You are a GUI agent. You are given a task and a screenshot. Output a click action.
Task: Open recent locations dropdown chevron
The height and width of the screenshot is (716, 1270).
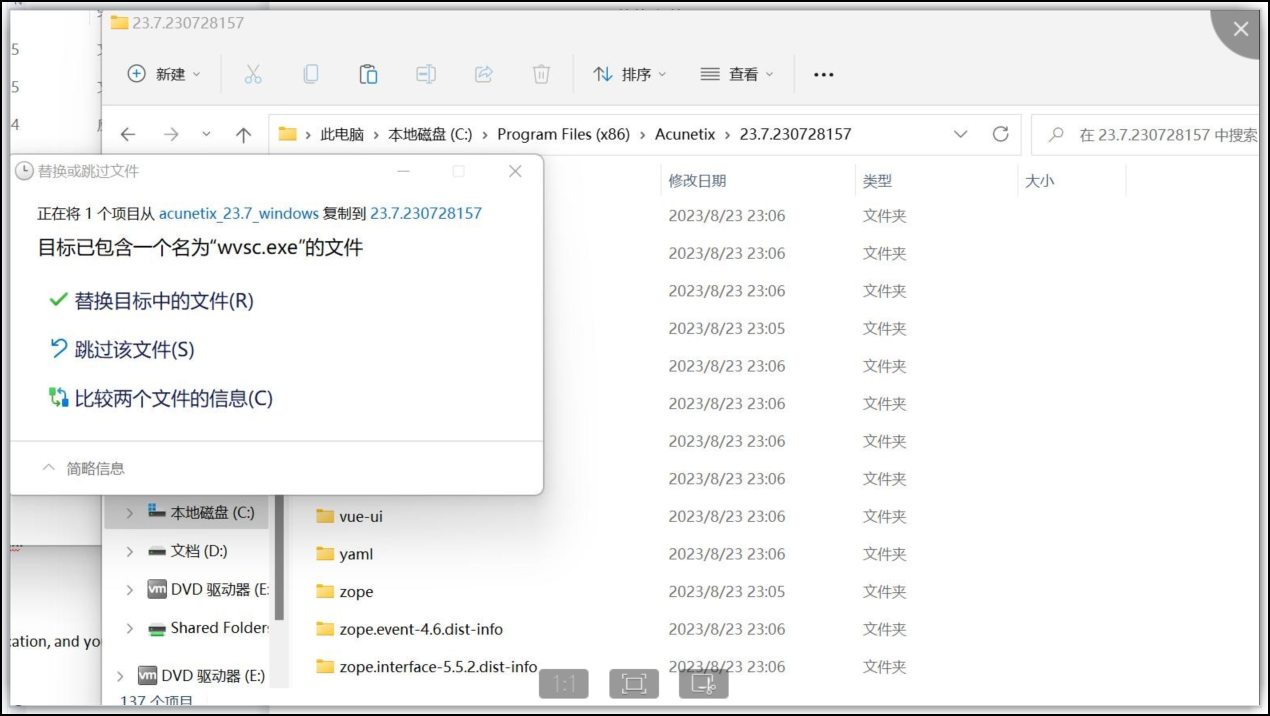click(206, 134)
